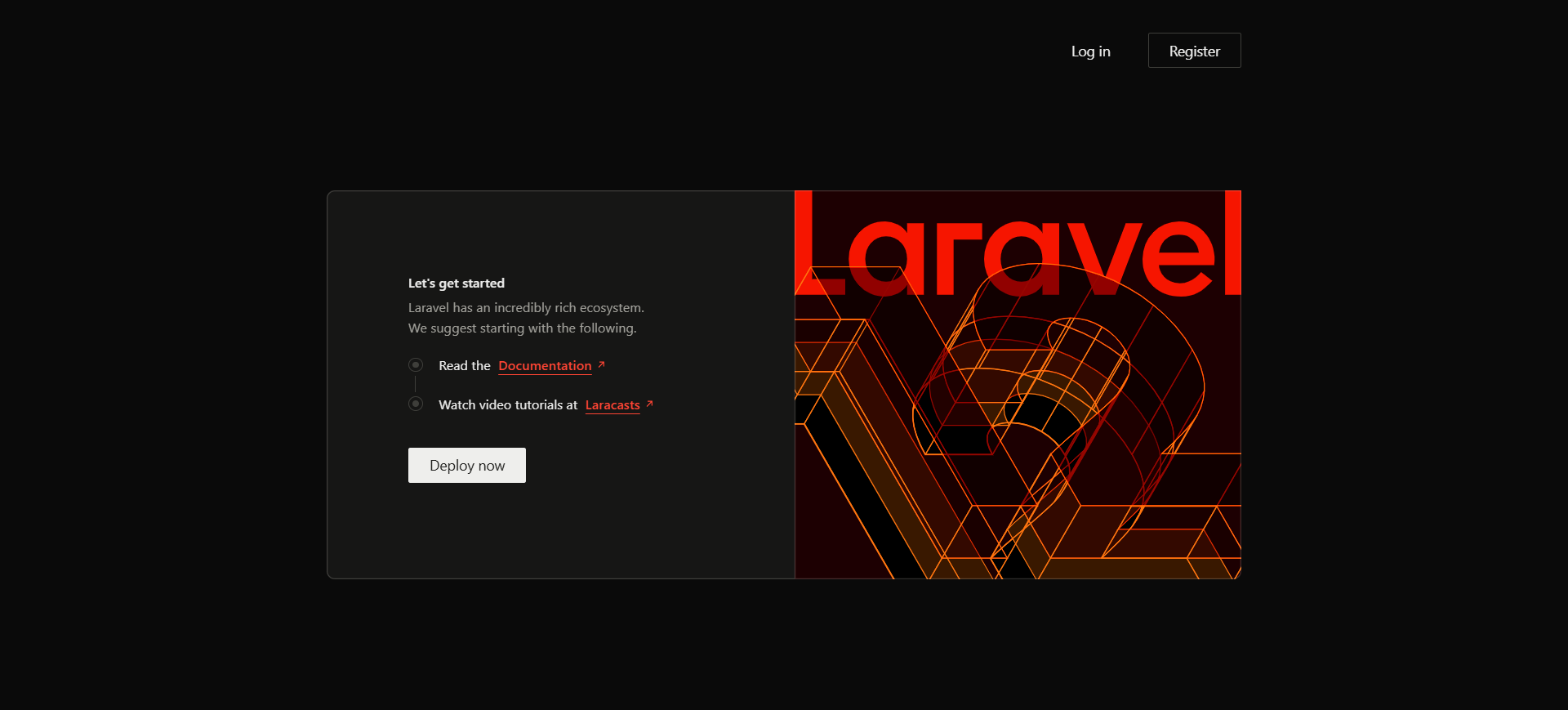Click the orange wireframe illustration

click(1021, 441)
